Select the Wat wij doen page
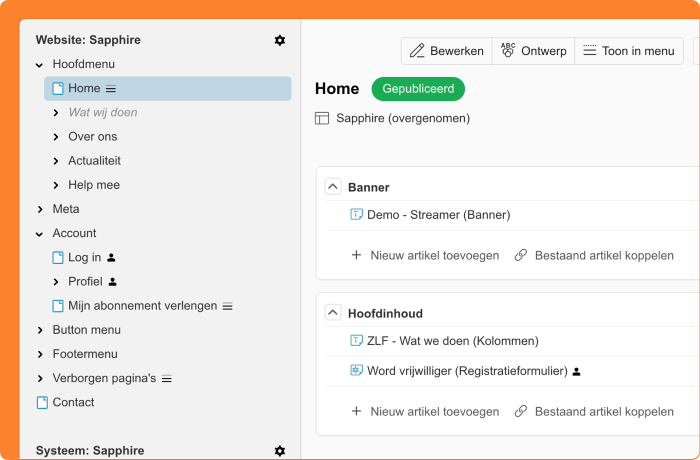The height and width of the screenshot is (460, 700). 103,113
